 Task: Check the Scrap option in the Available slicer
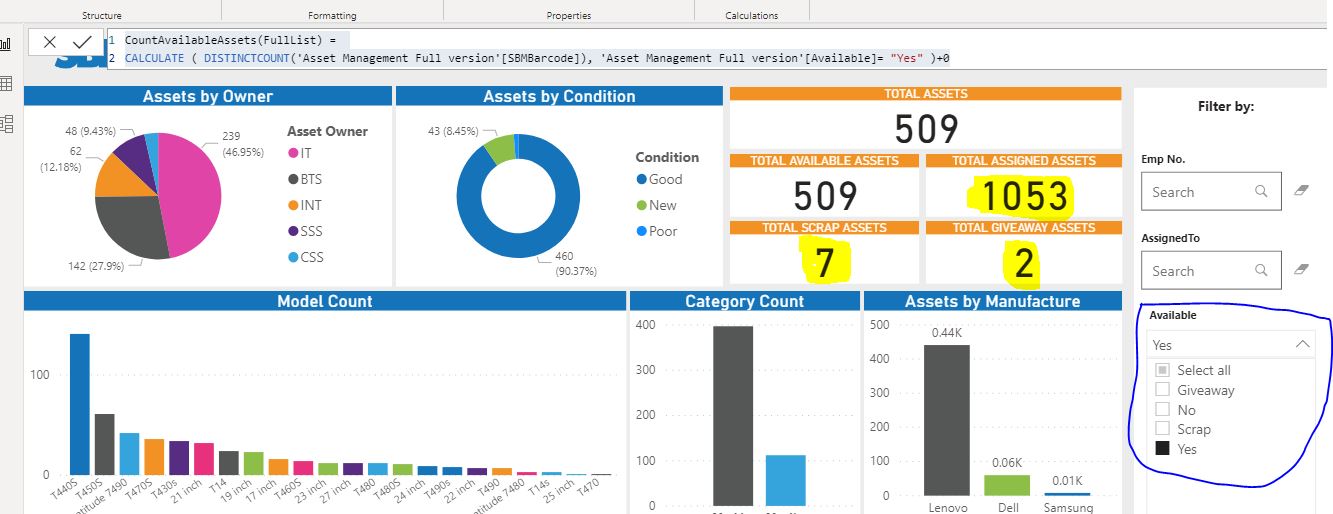pyautogui.click(x=1162, y=429)
